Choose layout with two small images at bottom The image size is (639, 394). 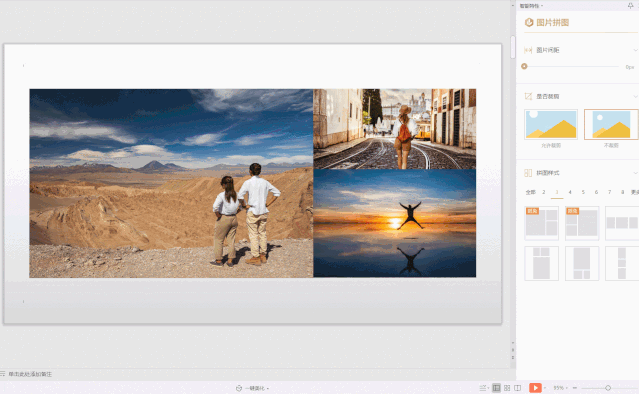point(582,264)
